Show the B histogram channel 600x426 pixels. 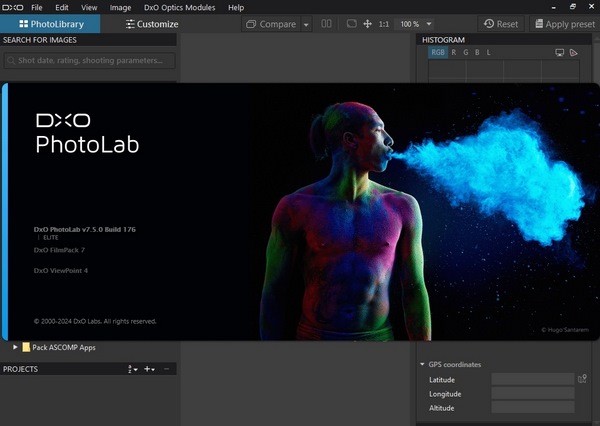[x=477, y=52]
